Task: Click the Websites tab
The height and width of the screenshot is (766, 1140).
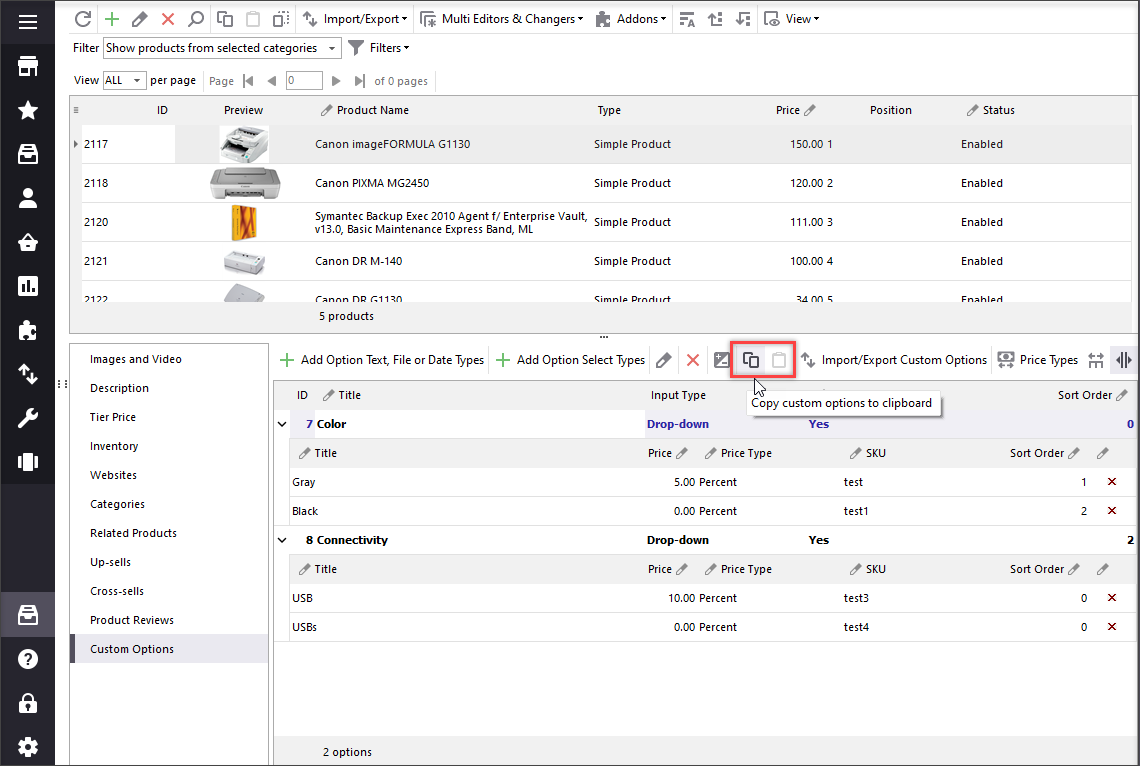Action: click(113, 475)
